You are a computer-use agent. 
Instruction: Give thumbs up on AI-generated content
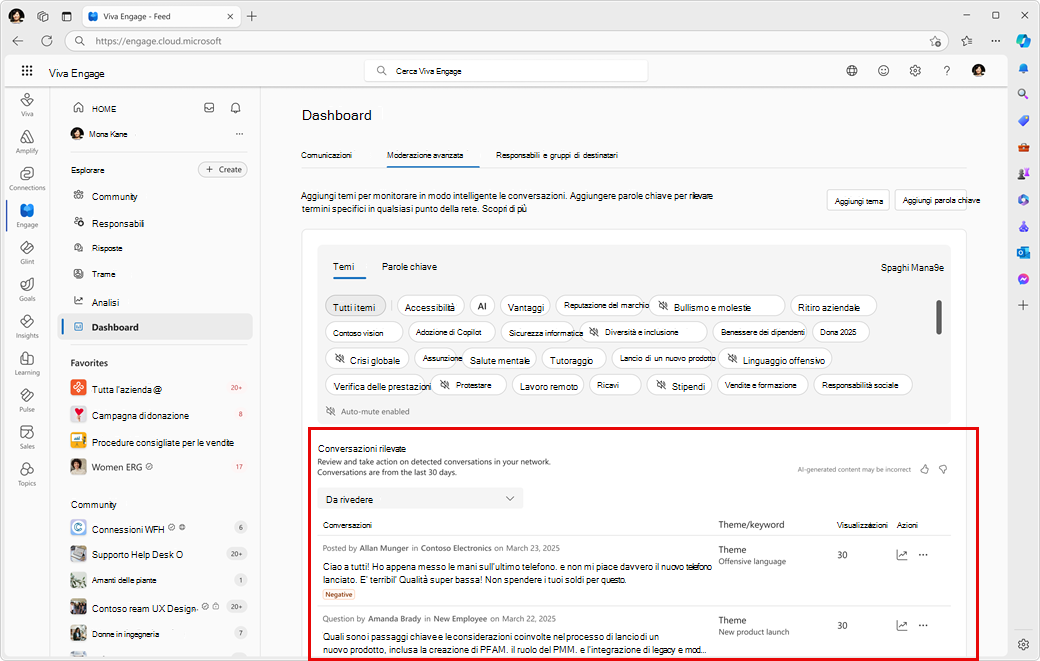coord(925,469)
